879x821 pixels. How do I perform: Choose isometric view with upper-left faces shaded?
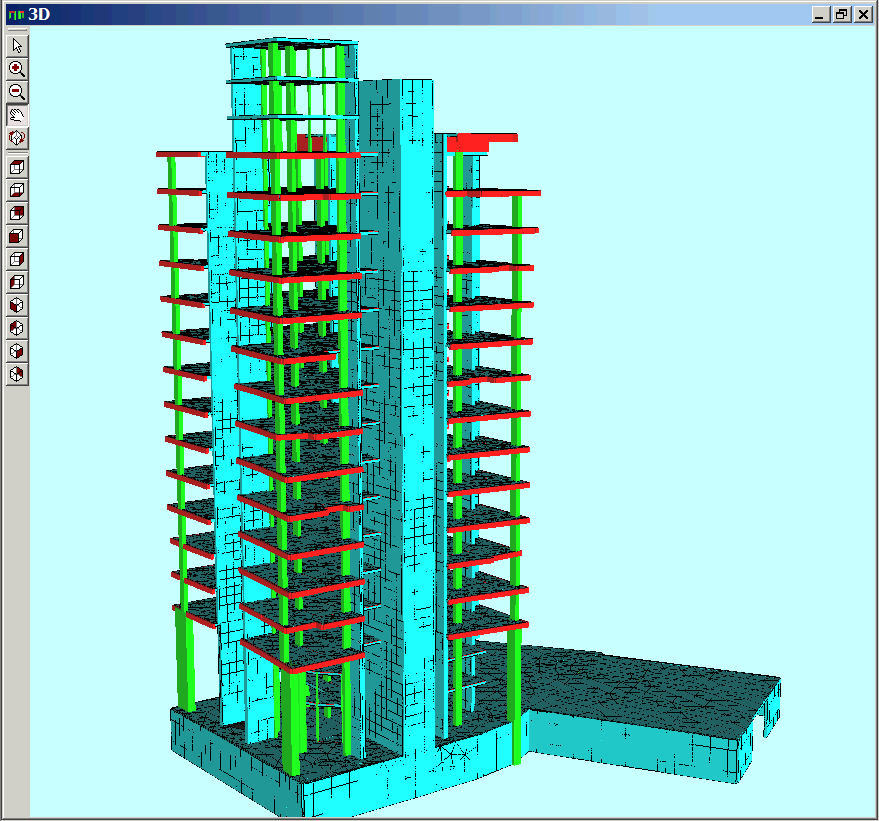[17, 328]
